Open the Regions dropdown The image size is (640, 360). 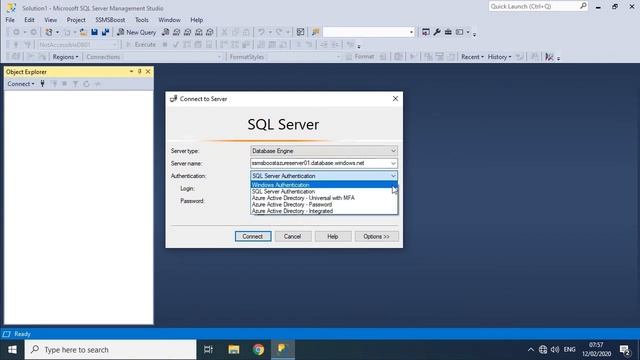[65, 57]
